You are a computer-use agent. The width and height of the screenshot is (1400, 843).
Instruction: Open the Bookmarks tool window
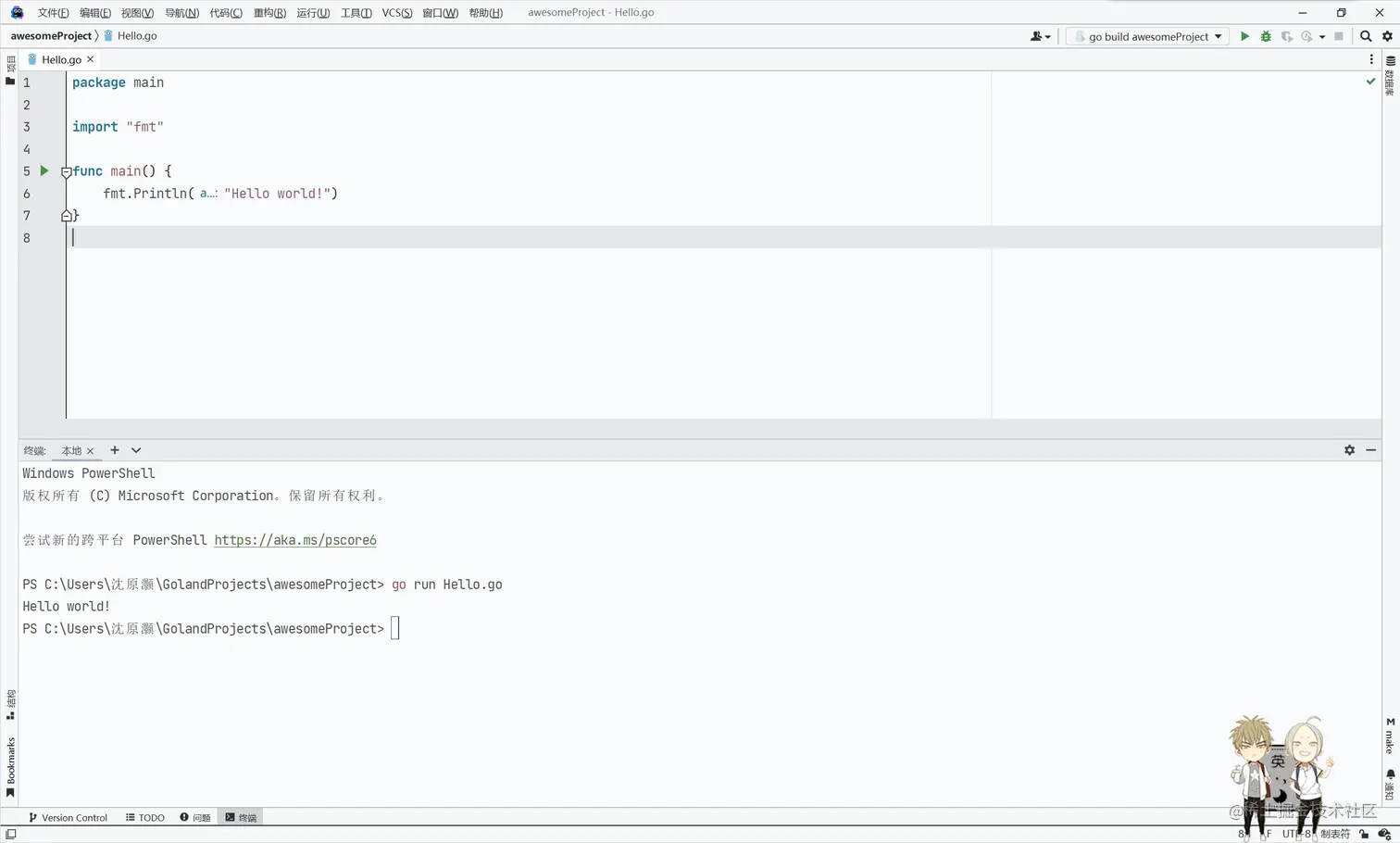pyautogui.click(x=10, y=767)
